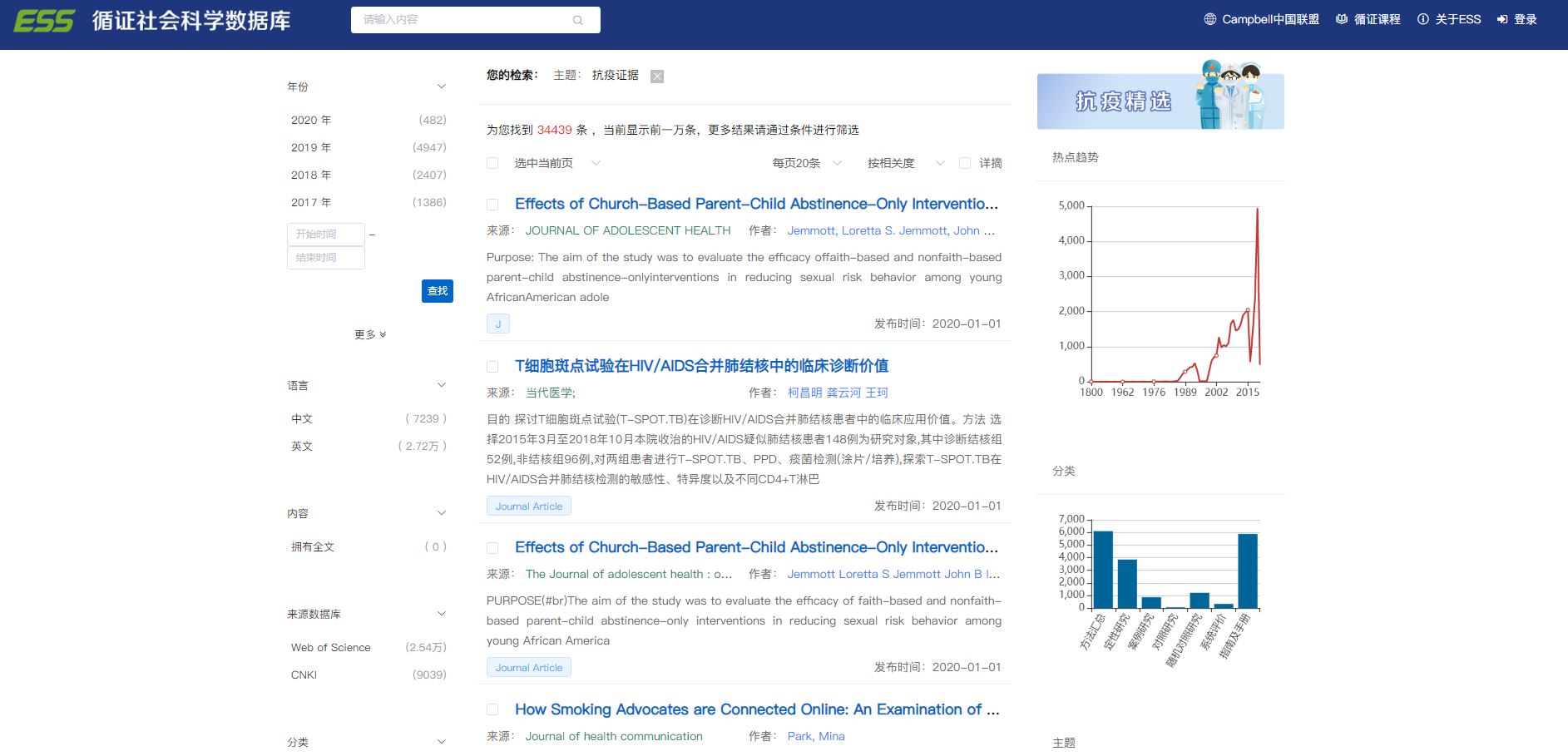Click the login arrow icon
The image size is (1568, 756).
pos(1502,19)
